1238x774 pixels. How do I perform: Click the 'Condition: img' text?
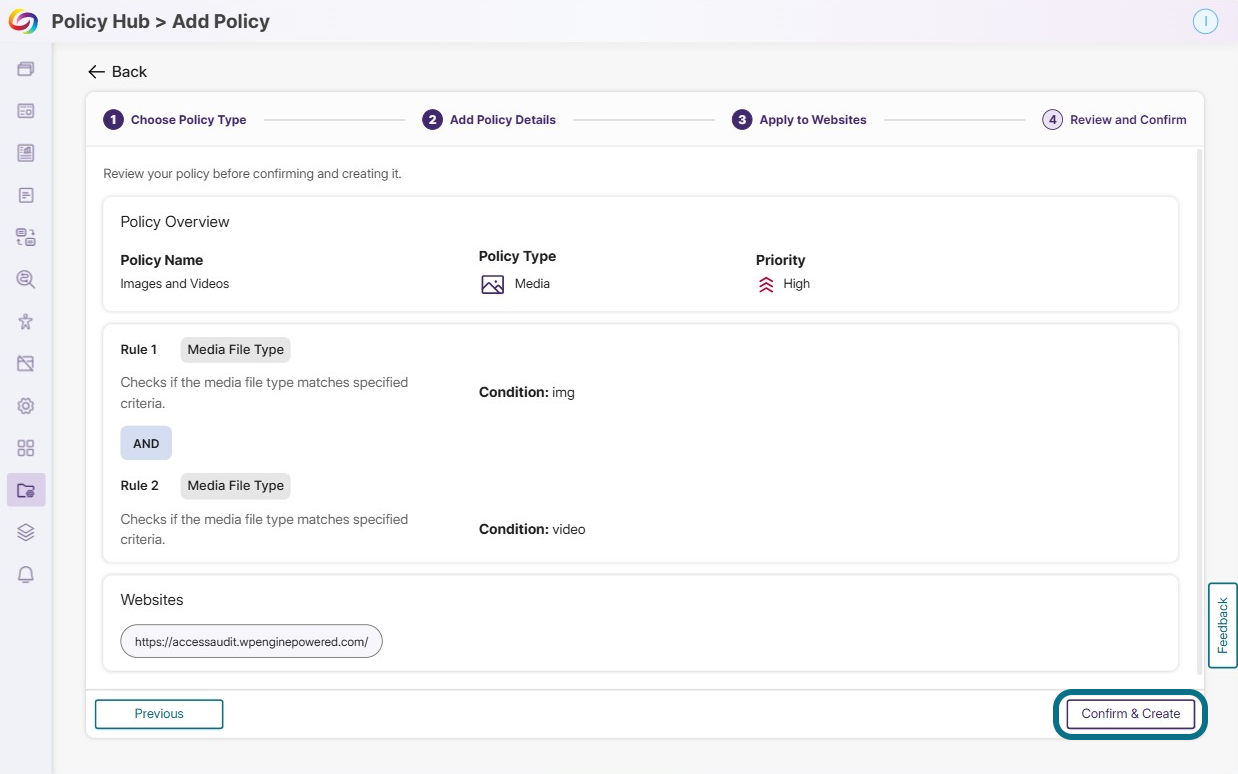pos(527,393)
